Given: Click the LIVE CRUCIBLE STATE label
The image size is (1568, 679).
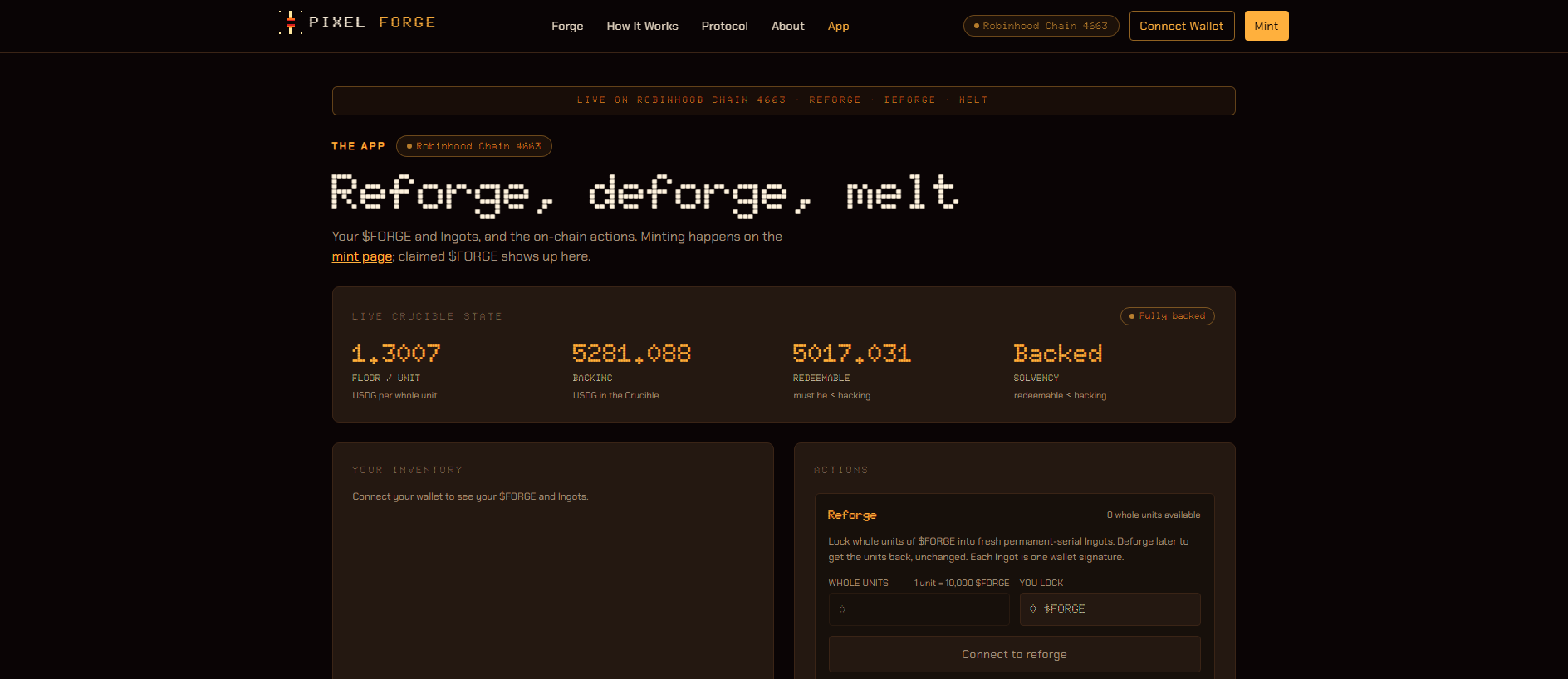Looking at the screenshot, I should (427, 316).
